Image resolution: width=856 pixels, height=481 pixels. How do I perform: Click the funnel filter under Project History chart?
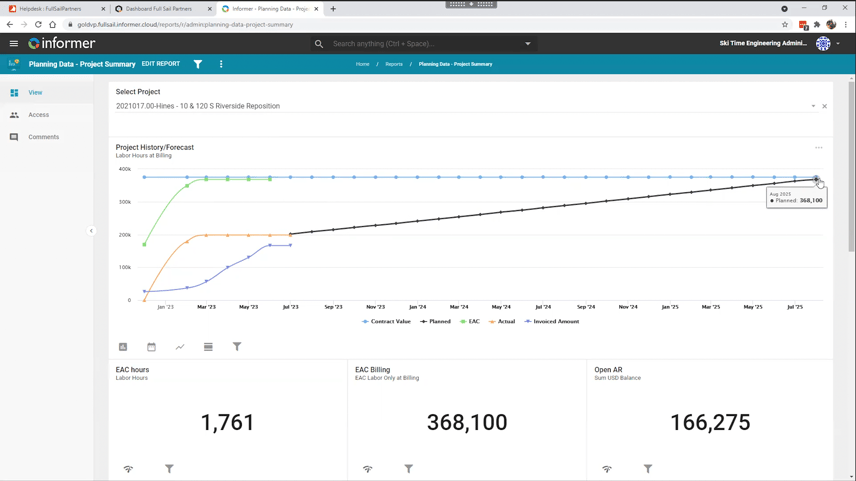(x=237, y=347)
